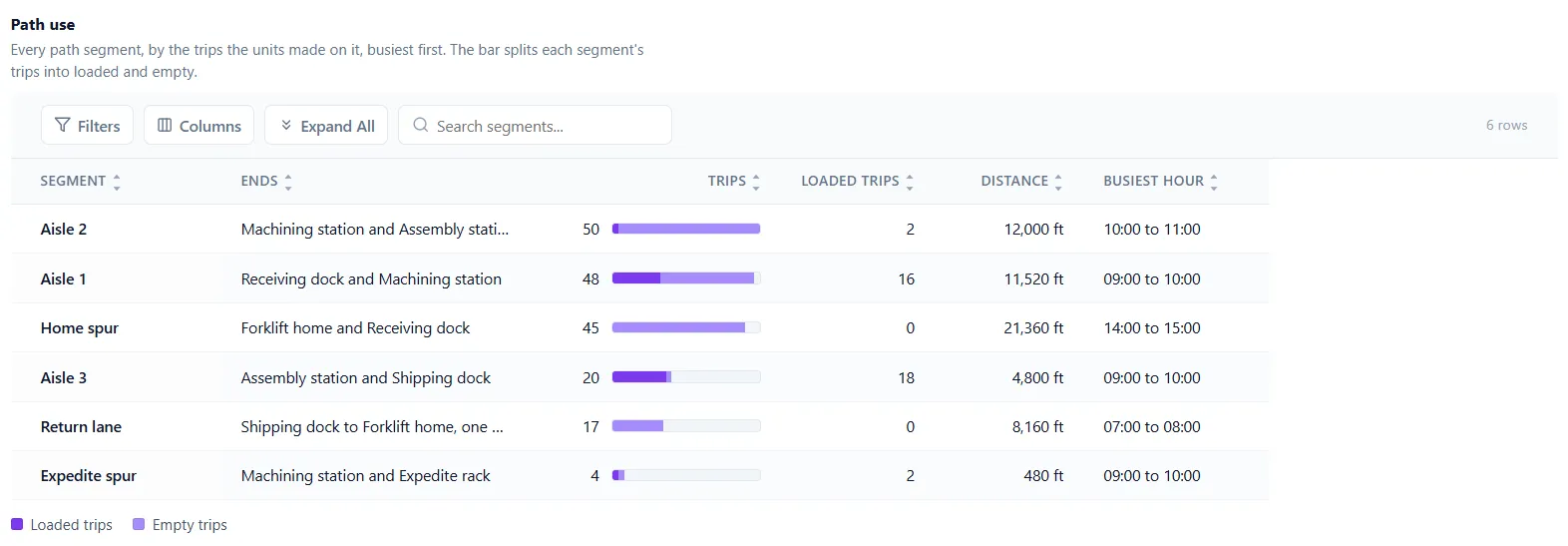Sort by the Busiest Hour column
Image resolution: width=1568 pixels, height=546 pixels.
tap(1160, 181)
